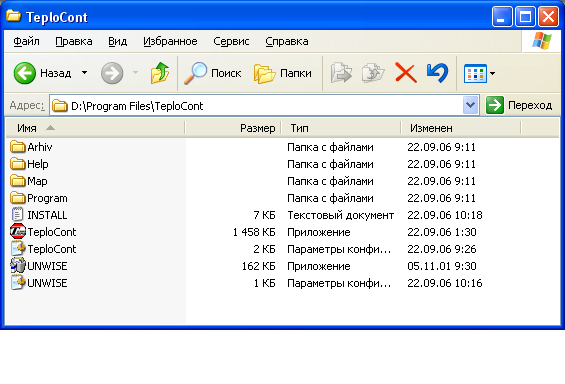Click the TeploCont title bar folder icon
565x384 pixels.
click(x=13, y=17)
